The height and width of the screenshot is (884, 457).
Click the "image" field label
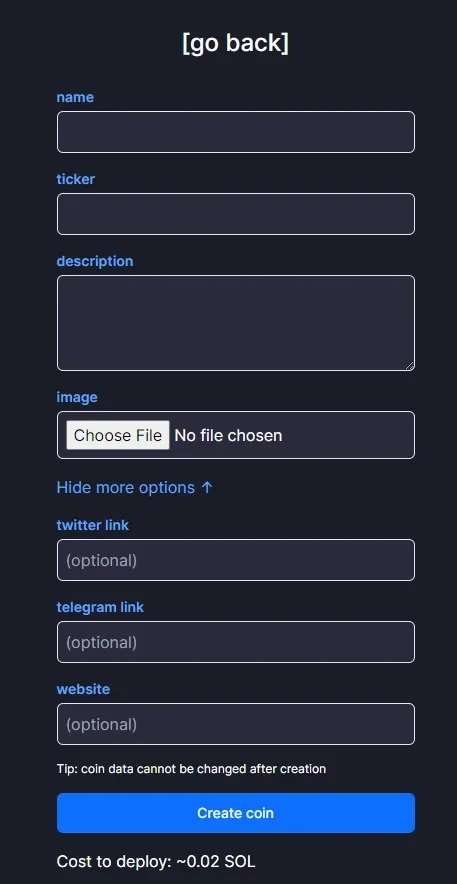point(77,397)
